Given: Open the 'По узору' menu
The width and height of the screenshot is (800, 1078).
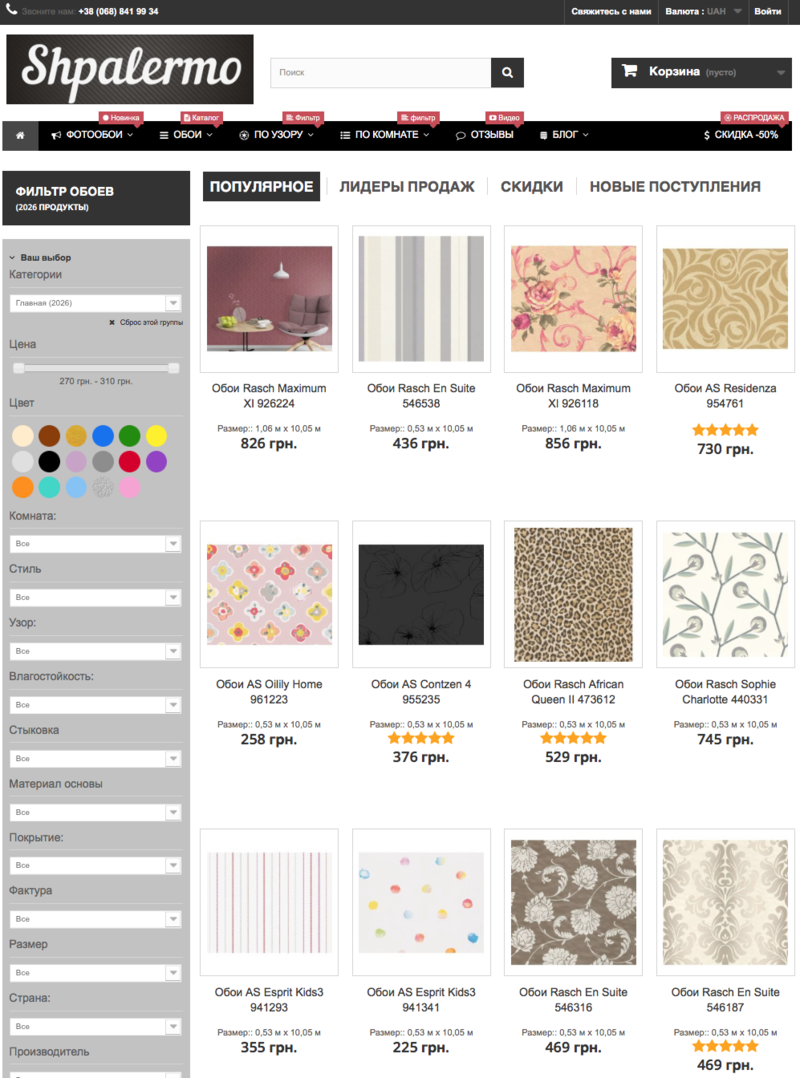Looking at the screenshot, I should 277,135.
